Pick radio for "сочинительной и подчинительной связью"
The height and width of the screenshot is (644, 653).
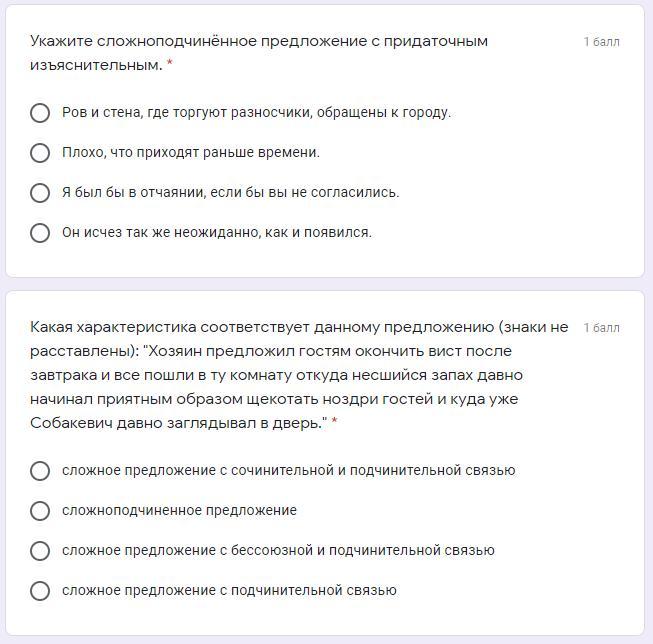40,471
